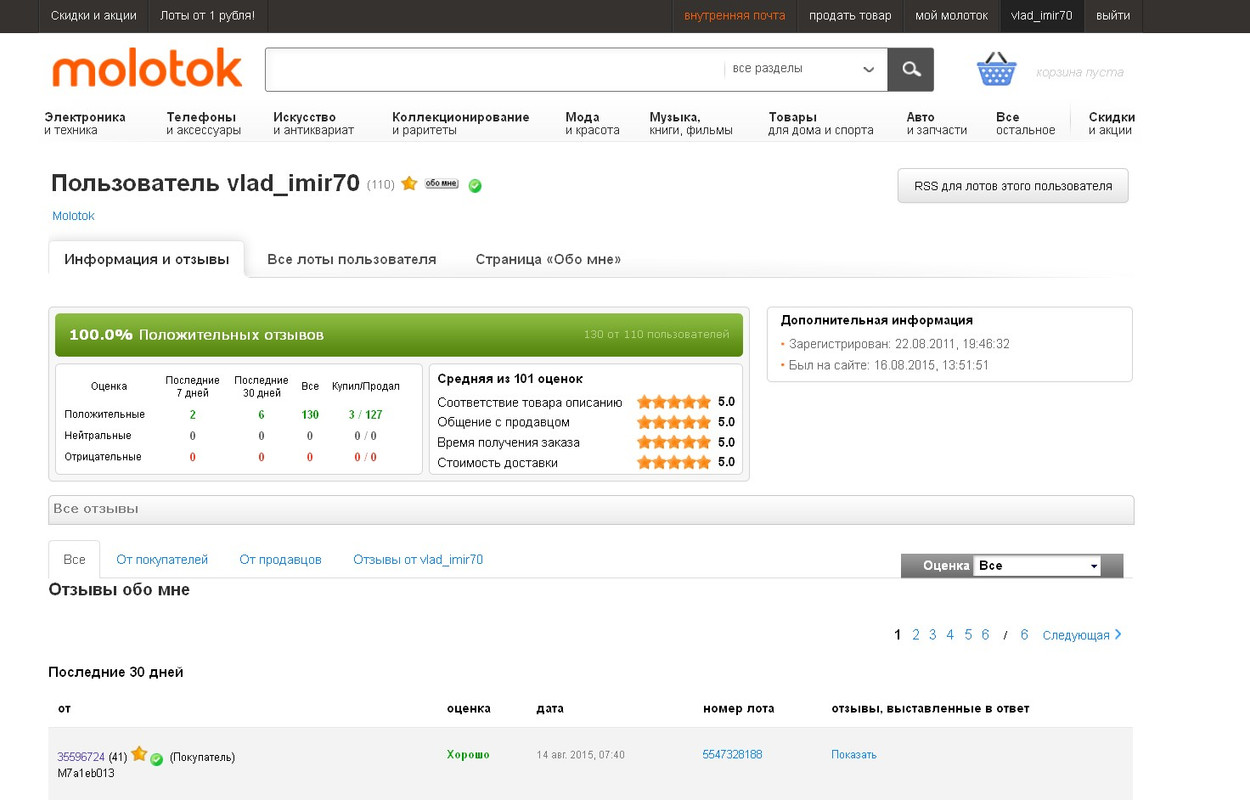This screenshot has height=800, width=1250.
Task: Click the 'Molotok' breadcrumb link
Action: click(x=73, y=216)
